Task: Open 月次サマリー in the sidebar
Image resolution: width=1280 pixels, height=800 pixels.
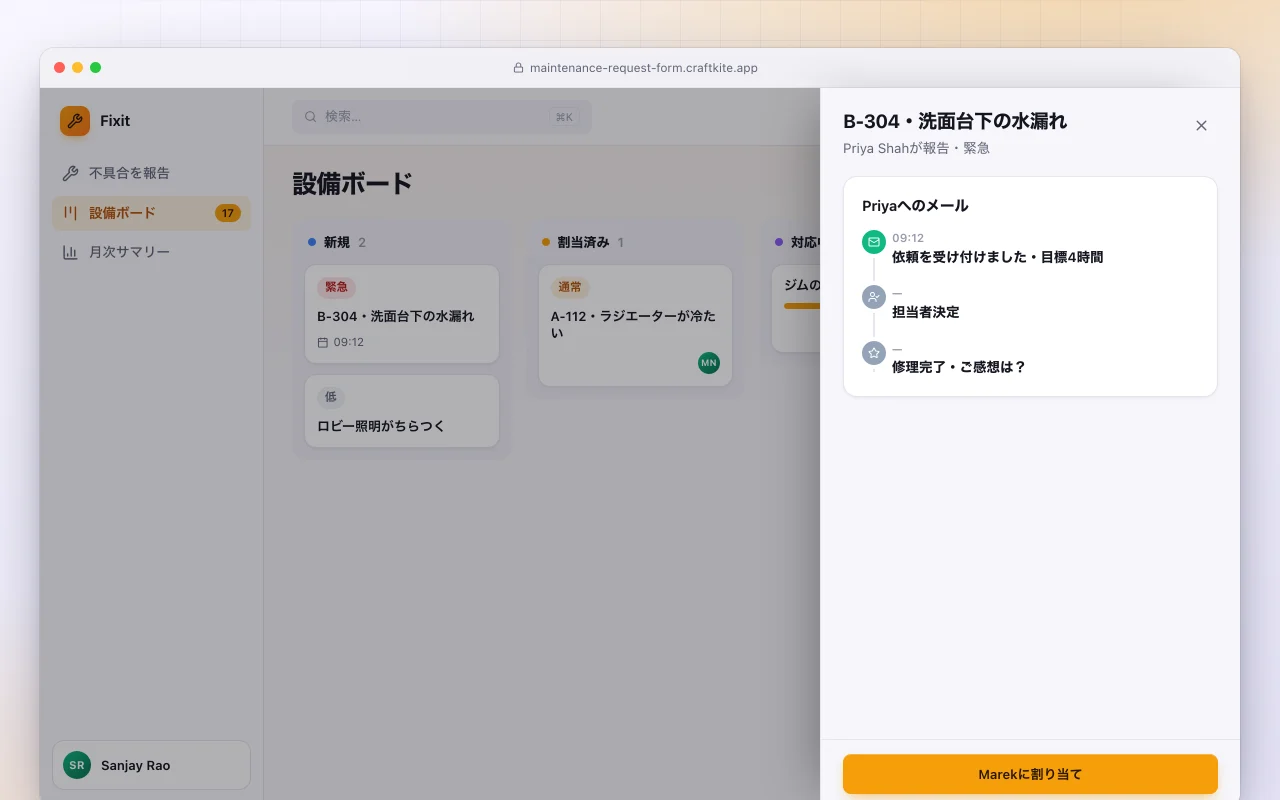Action: (x=151, y=252)
